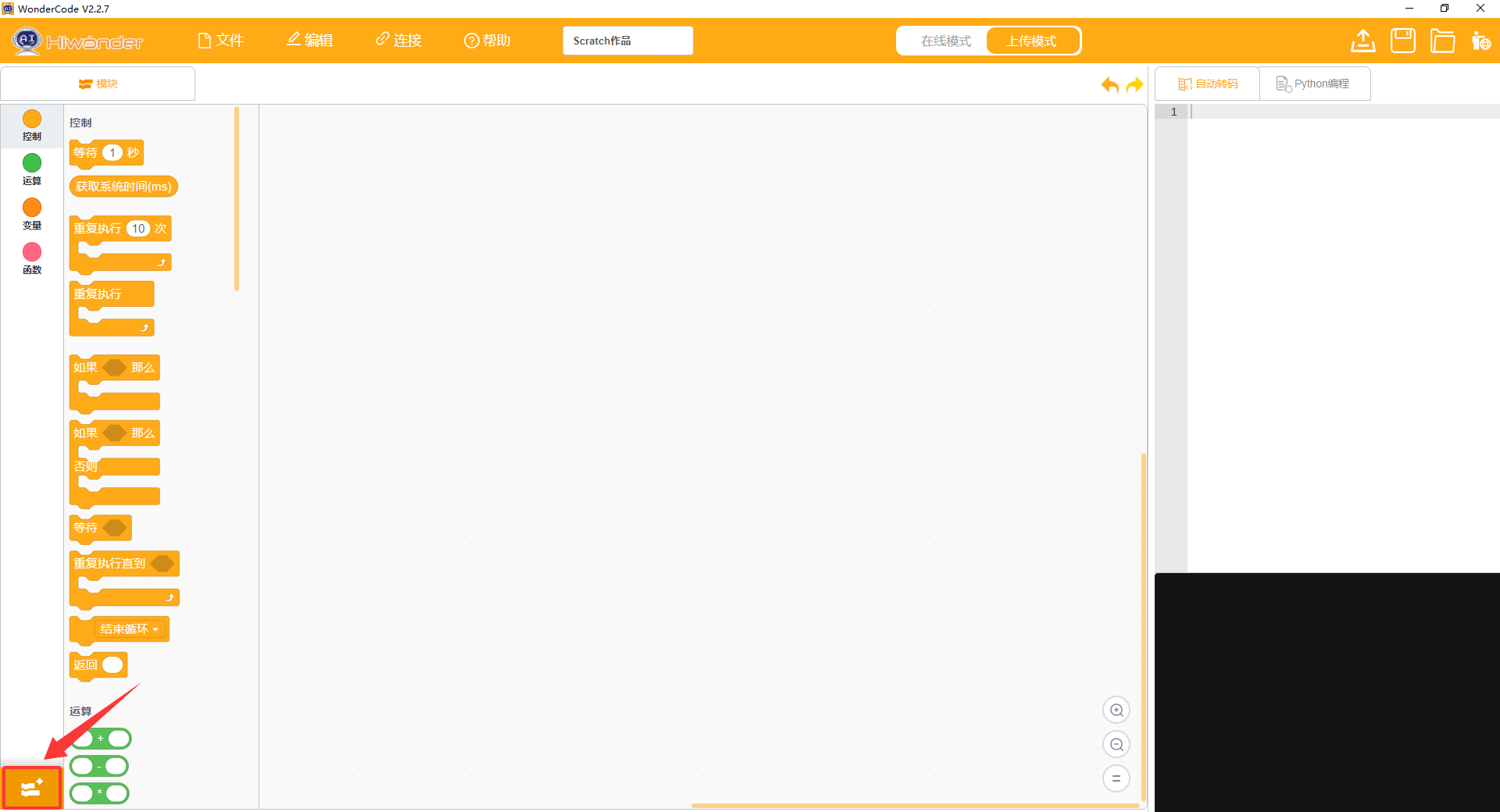Click the 控制 section heading
Viewport: 1500px width, 812px height.
pos(80,123)
